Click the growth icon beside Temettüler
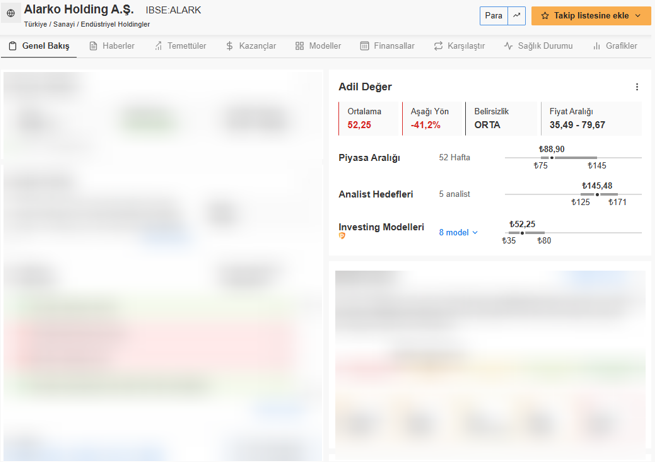This screenshot has height=462, width=655. 158,46
